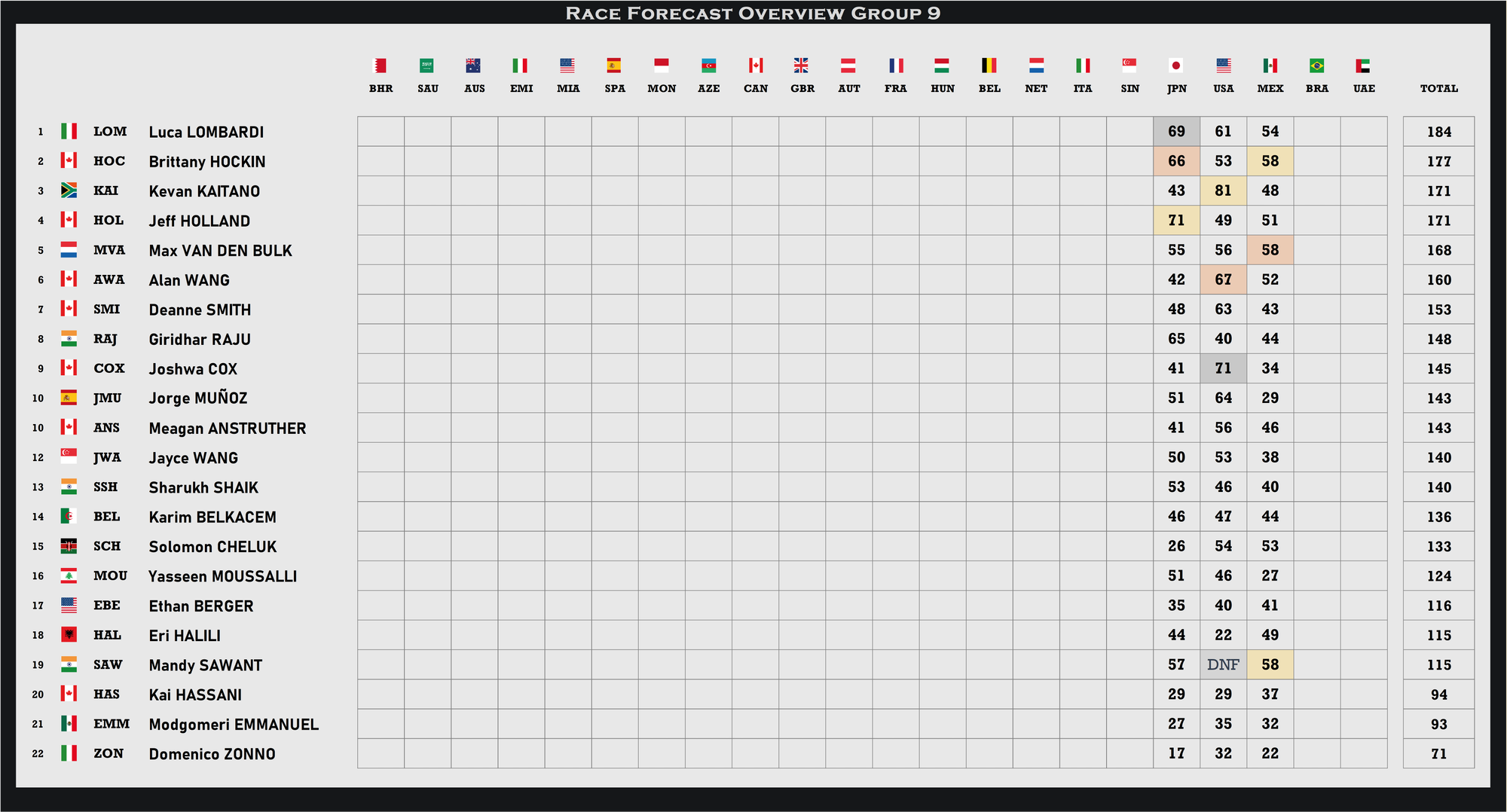
Task: Click the Belgian flag above BEL header
Action: pos(989,66)
